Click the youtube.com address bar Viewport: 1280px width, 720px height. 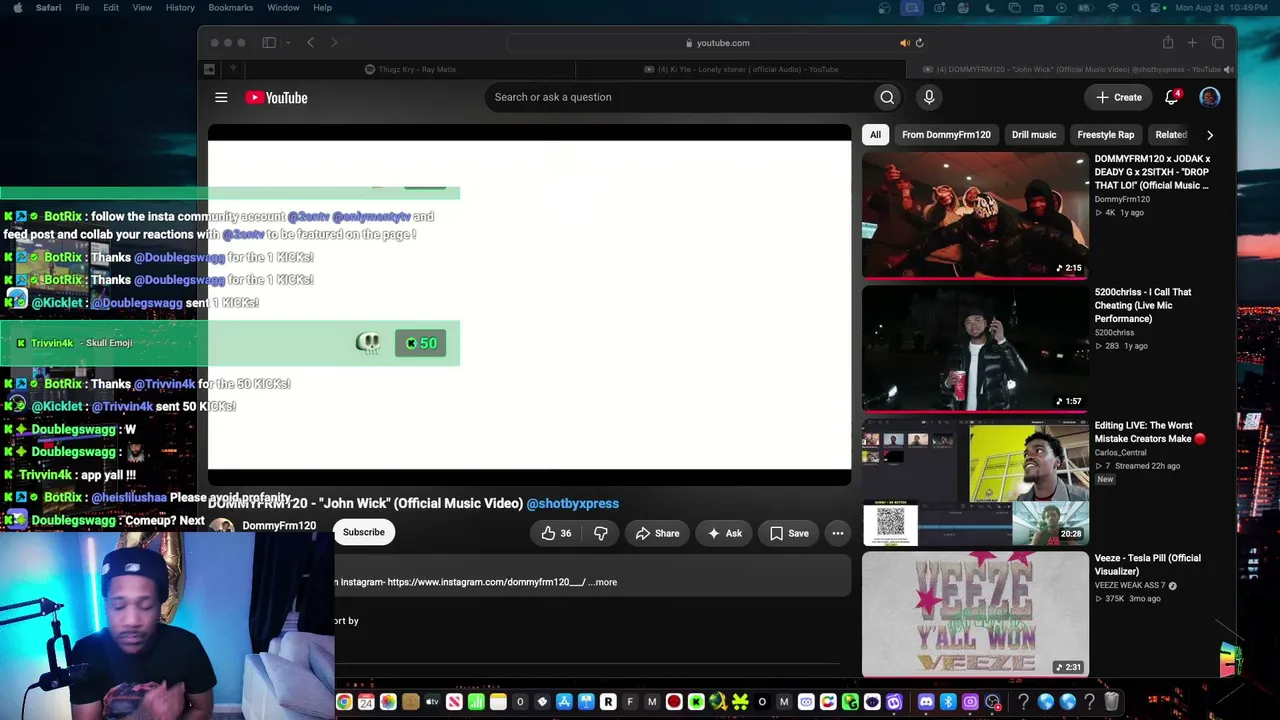pos(717,43)
